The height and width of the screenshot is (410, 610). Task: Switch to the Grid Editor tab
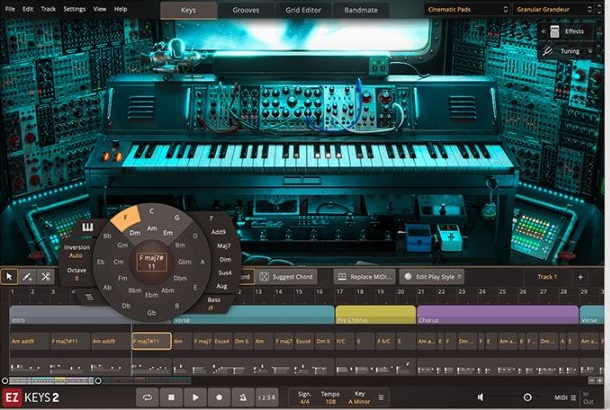pyautogui.click(x=303, y=10)
